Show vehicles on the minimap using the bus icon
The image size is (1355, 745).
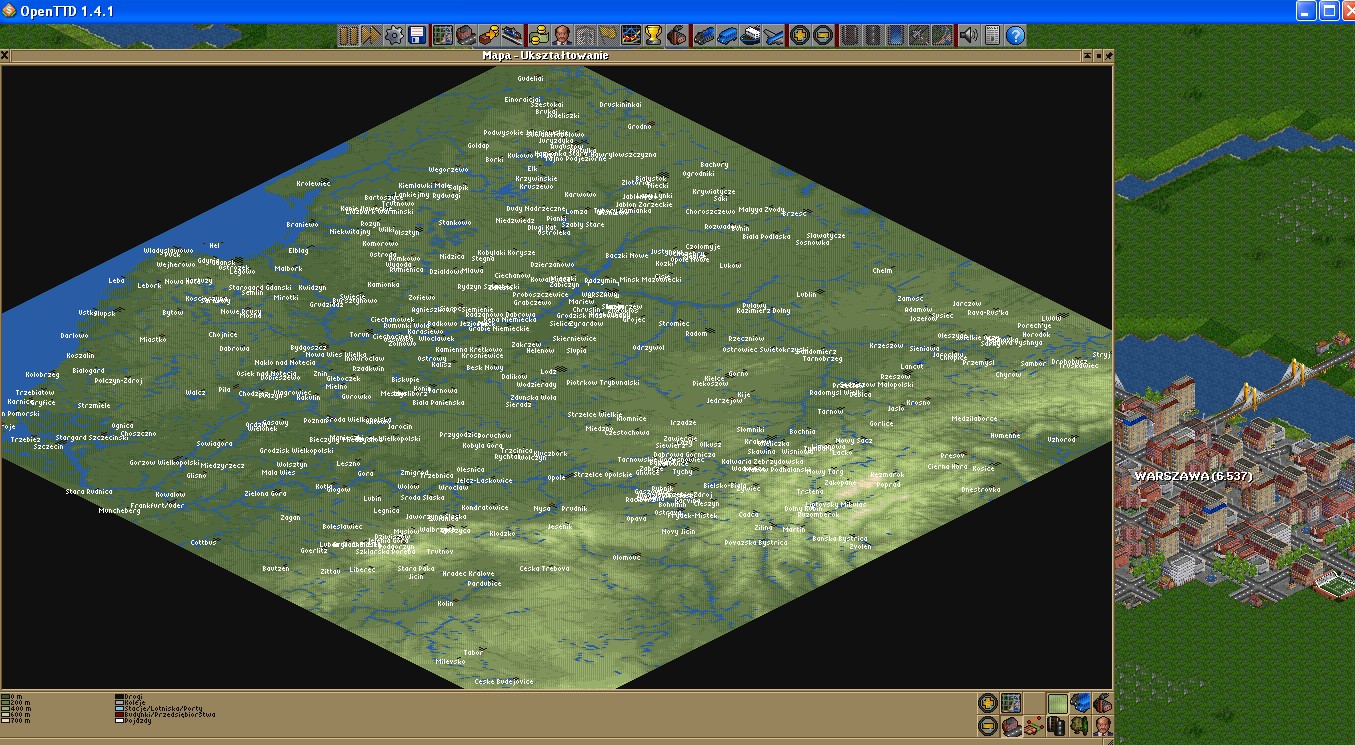point(1079,703)
